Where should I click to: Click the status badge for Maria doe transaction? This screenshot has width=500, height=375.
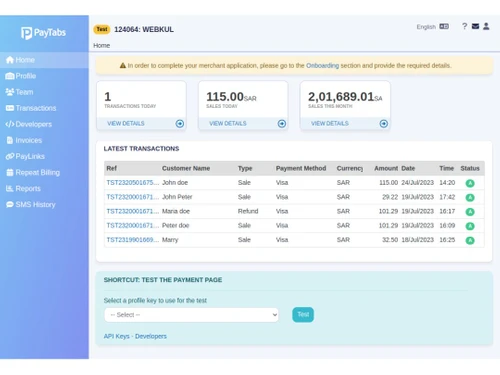[470, 212]
